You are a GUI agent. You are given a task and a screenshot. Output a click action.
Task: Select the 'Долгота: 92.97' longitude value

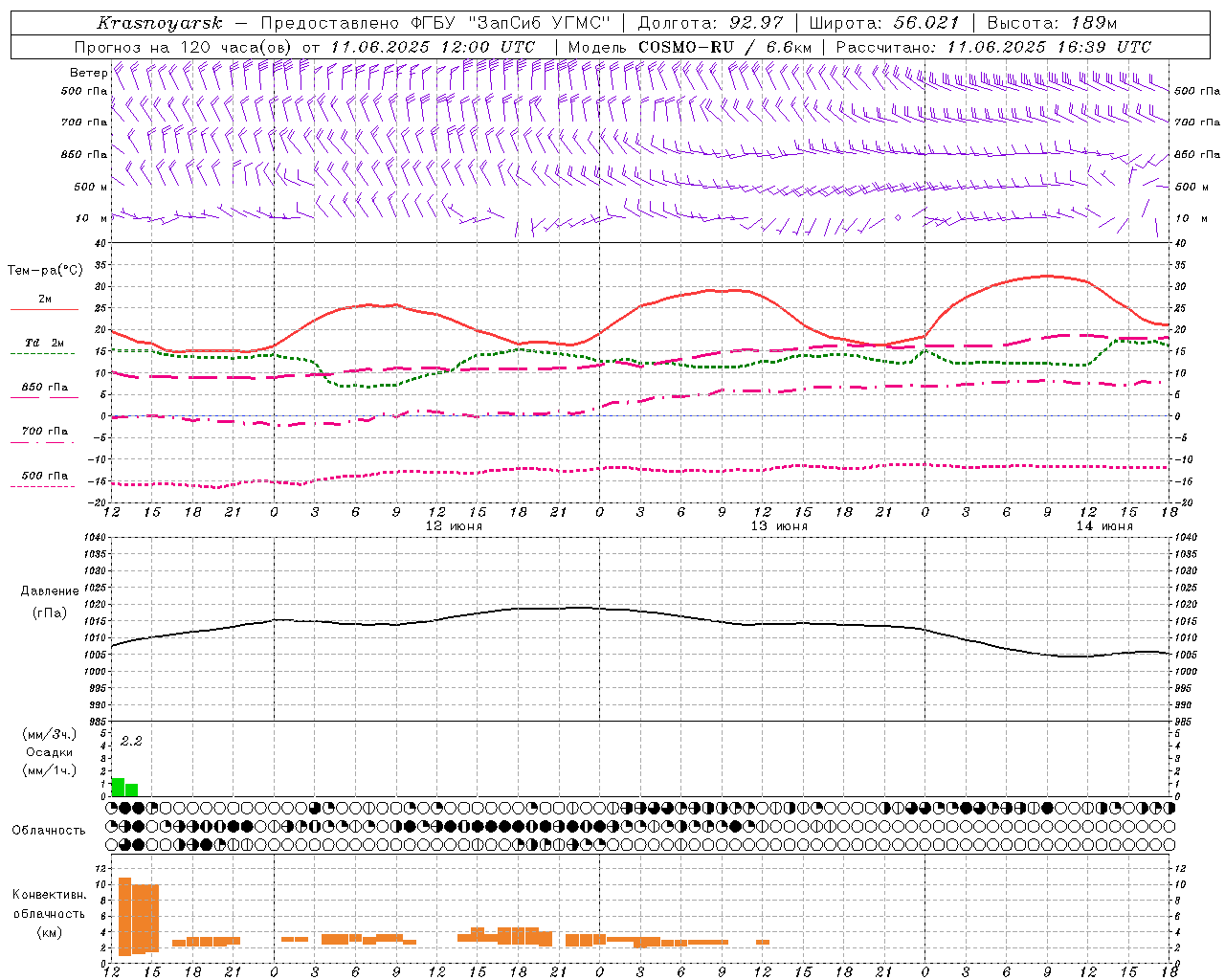(x=710, y=23)
